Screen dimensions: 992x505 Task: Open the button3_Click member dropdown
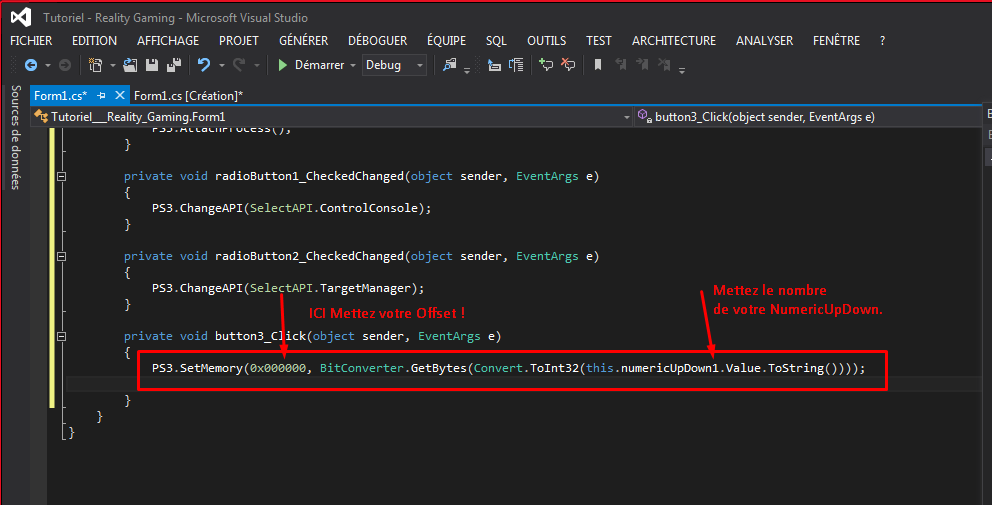808,116
